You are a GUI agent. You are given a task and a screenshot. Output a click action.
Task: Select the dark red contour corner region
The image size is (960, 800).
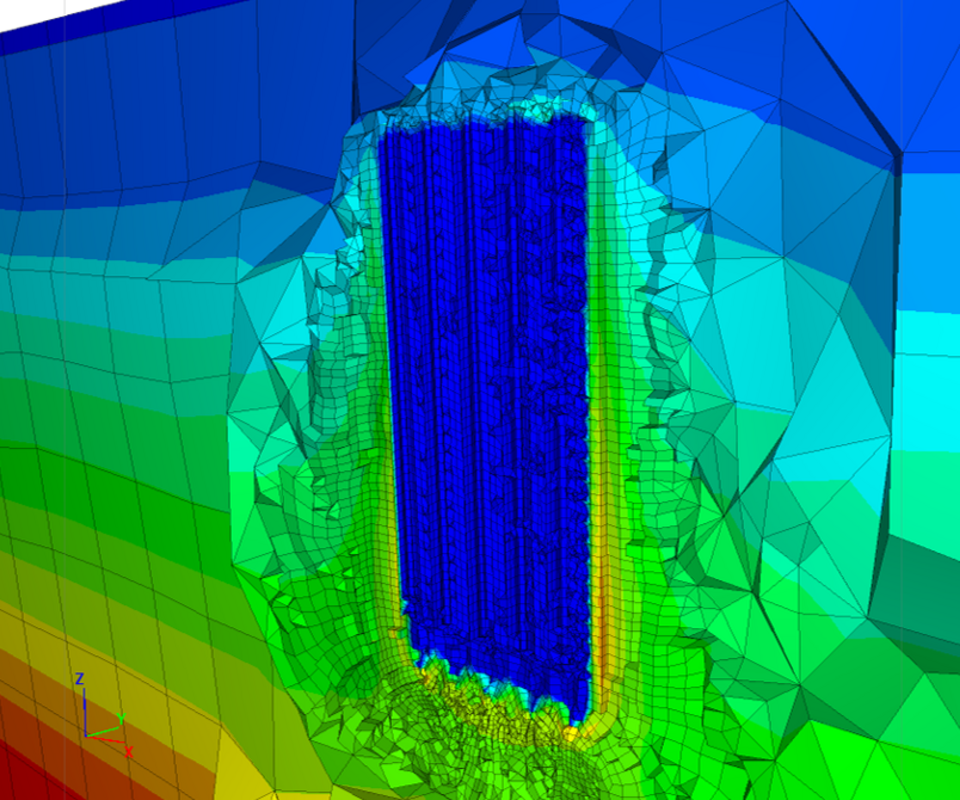(24, 774)
